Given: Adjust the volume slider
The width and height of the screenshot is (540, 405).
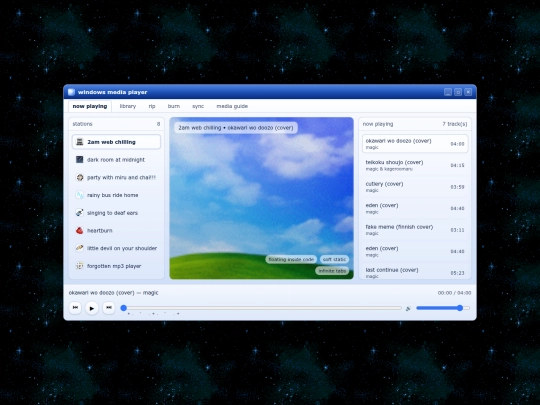Looking at the screenshot, I should coord(443,308).
